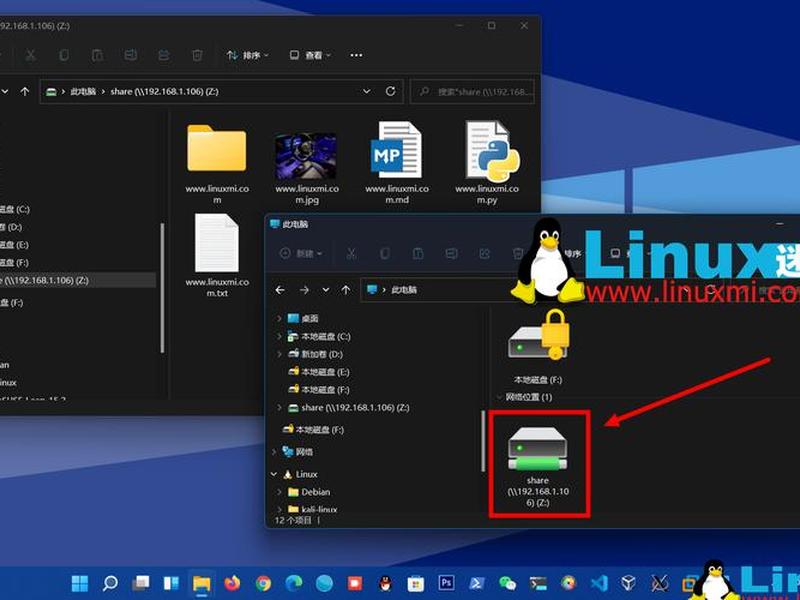Expand 网络 node in 此电脑 tree
The width and height of the screenshot is (800, 600).
(274, 452)
